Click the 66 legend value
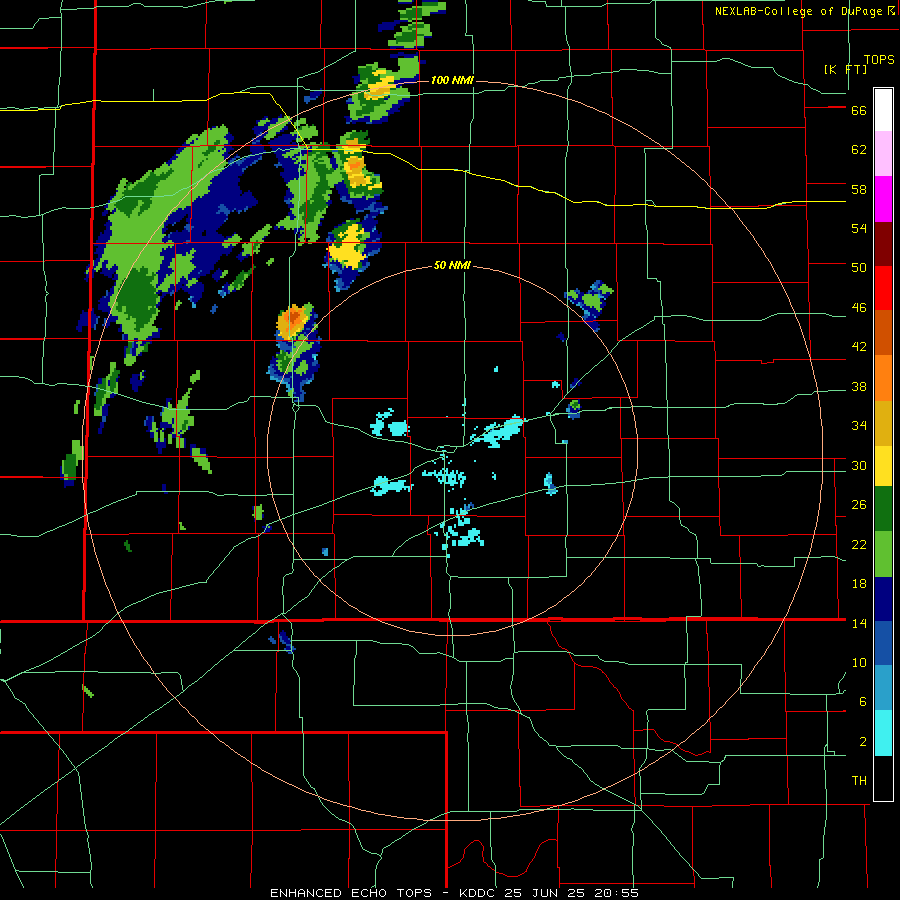 (x=859, y=111)
